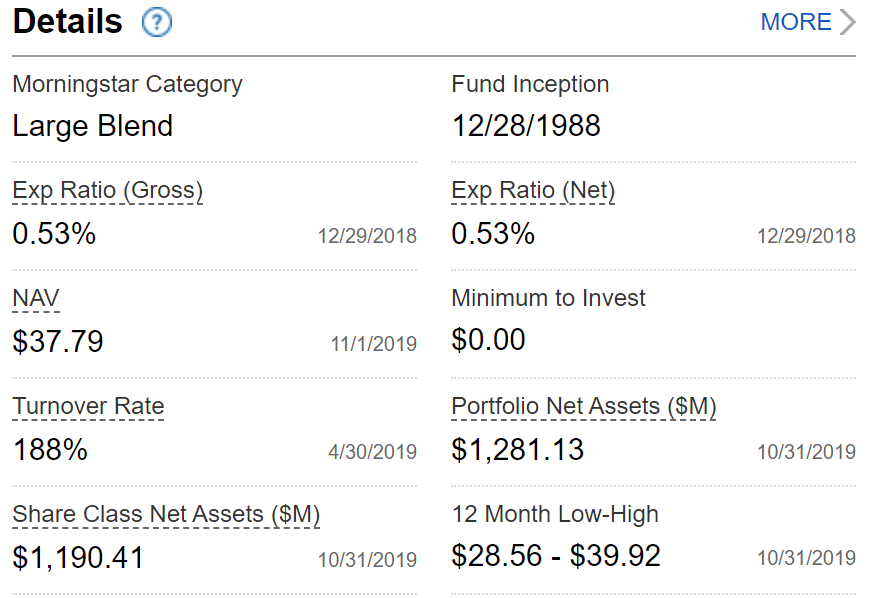Viewport: 872px width, 598px height.
Task: Click the Share Class Net Assets ($M) label
Action: click(x=166, y=514)
